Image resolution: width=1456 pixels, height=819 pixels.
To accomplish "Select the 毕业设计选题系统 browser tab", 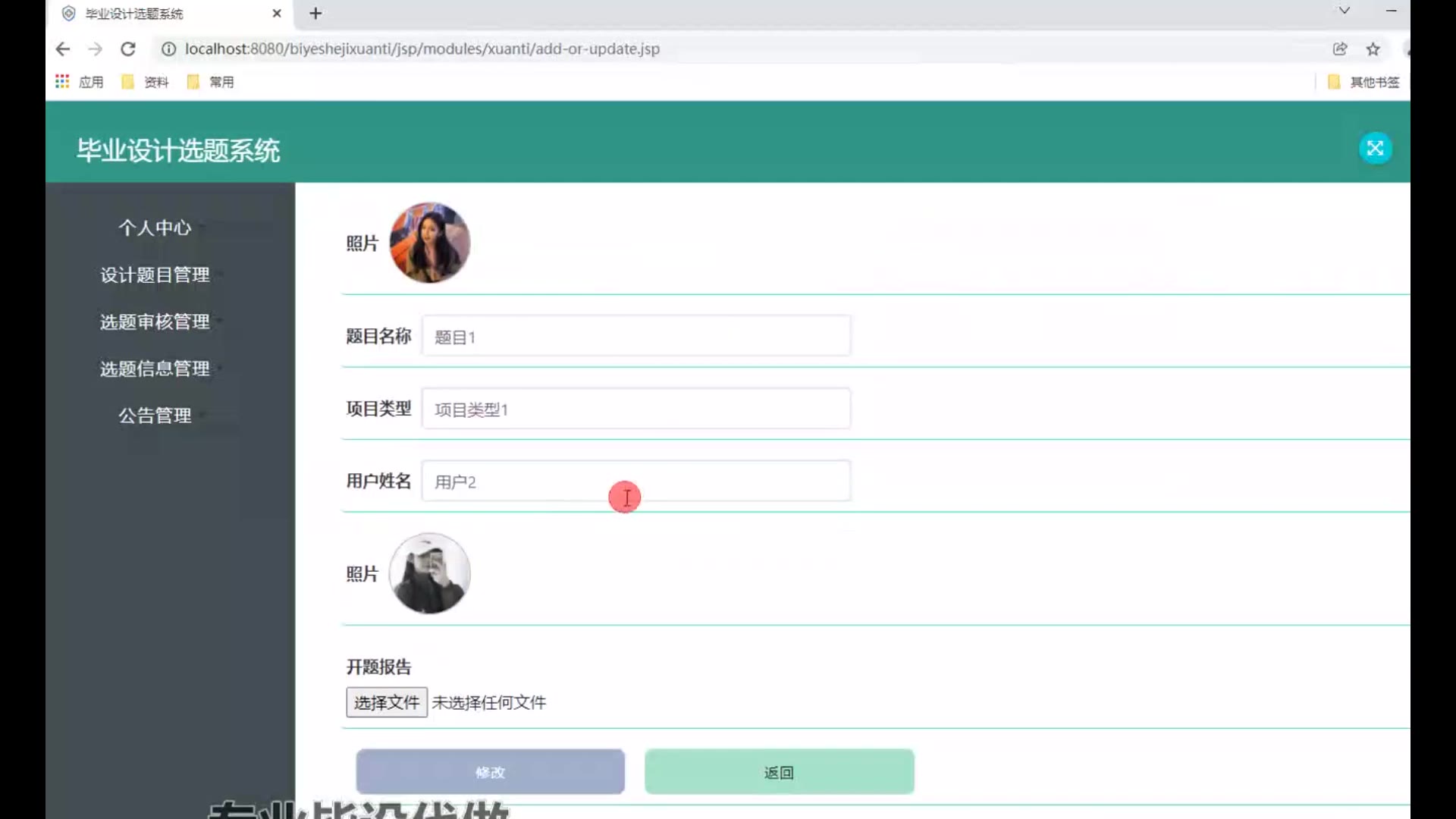I will 171,14.
